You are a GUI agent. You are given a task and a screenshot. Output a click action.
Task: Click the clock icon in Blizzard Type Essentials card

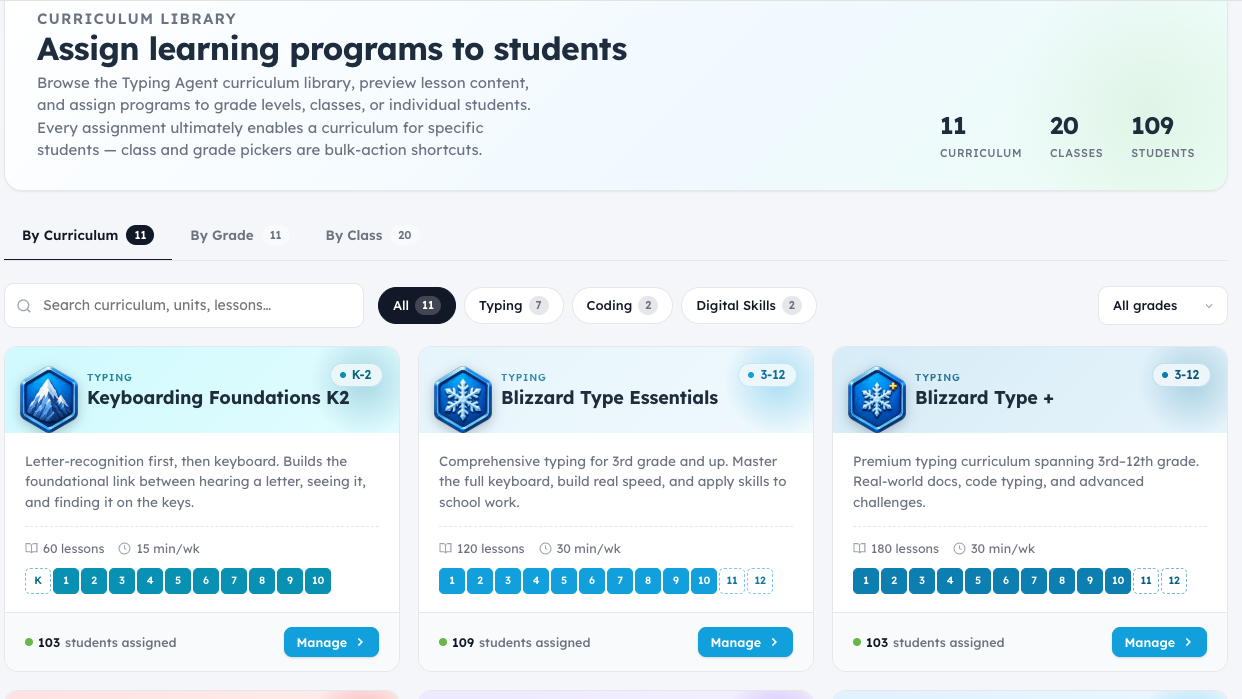[x=546, y=549]
